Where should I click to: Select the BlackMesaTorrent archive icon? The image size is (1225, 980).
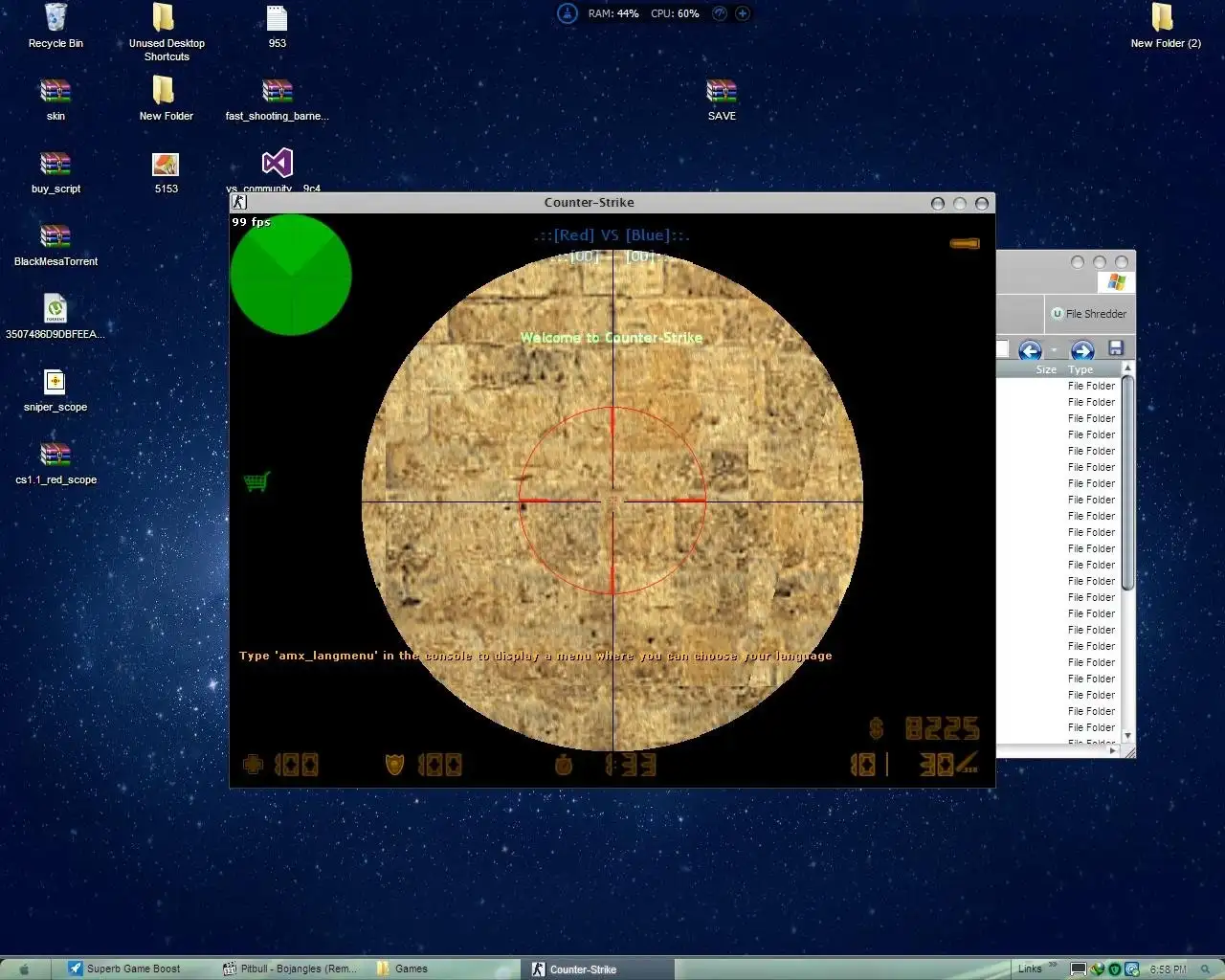point(56,236)
